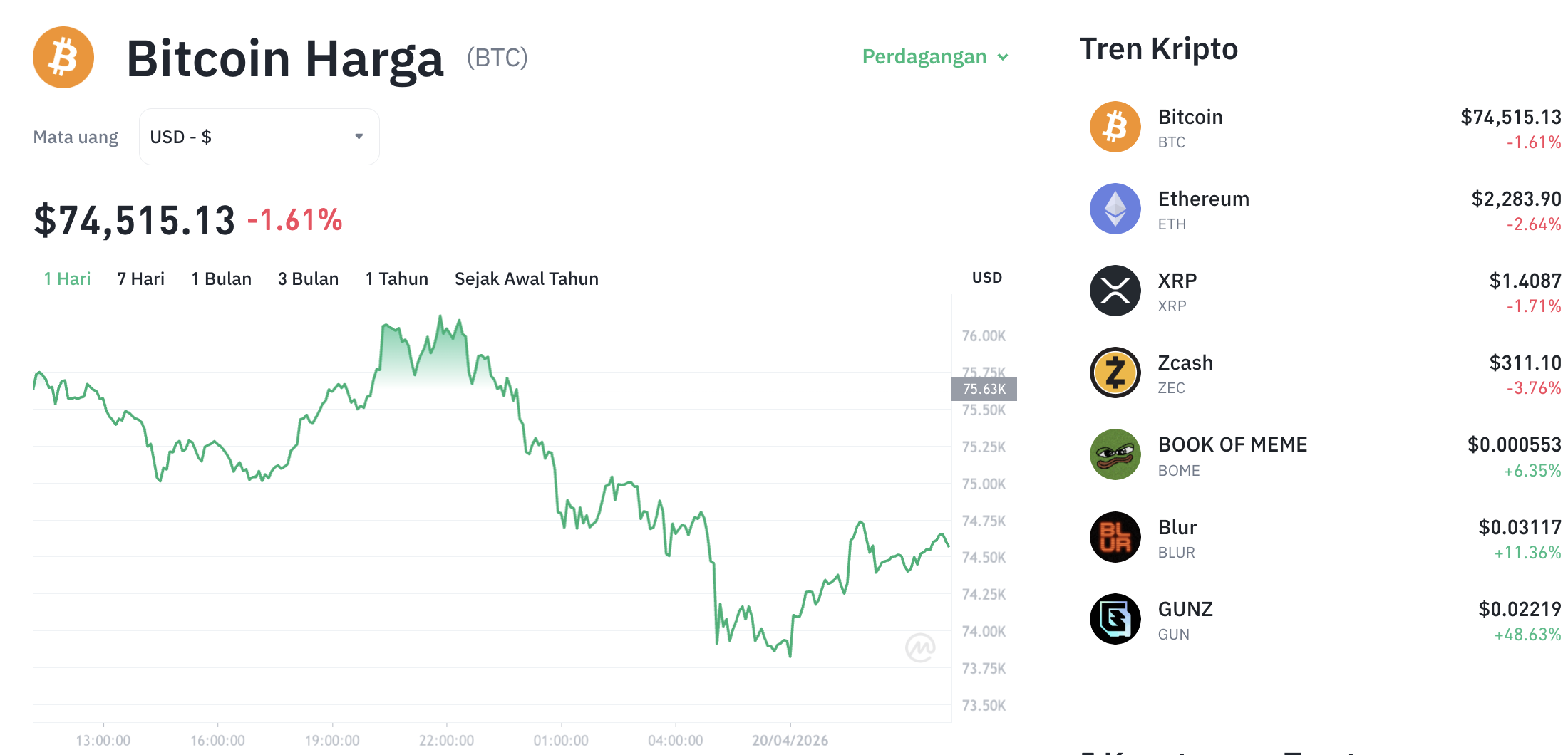Click the 75.63K price marker on the axis
Screen dimensions: 1568x755
(x=984, y=389)
